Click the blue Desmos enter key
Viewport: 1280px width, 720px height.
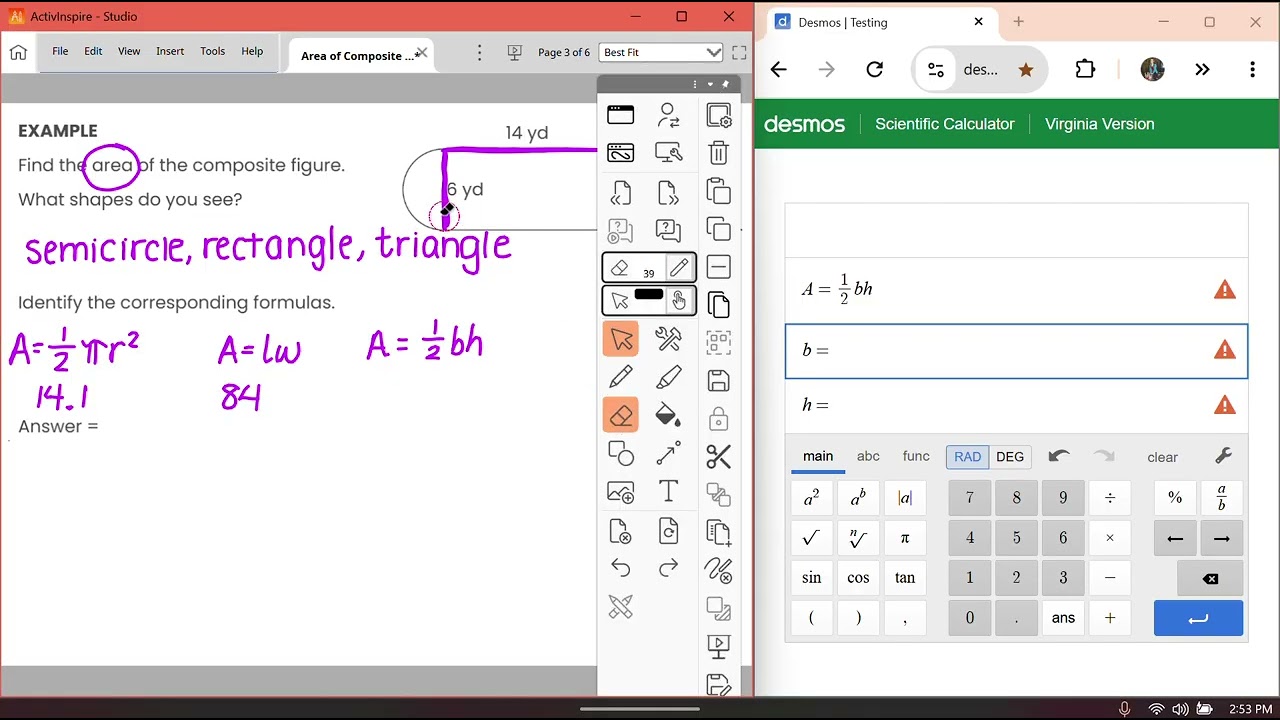1198,618
